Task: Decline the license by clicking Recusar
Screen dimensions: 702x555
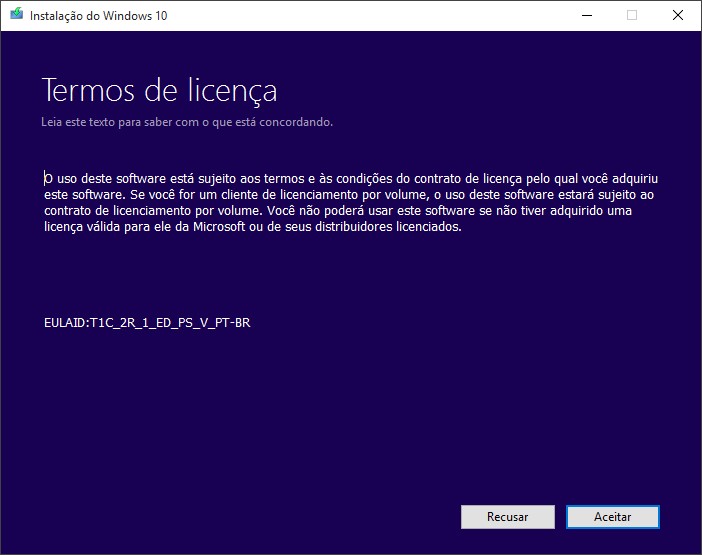Action: pyautogui.click(x=508, y=517)
